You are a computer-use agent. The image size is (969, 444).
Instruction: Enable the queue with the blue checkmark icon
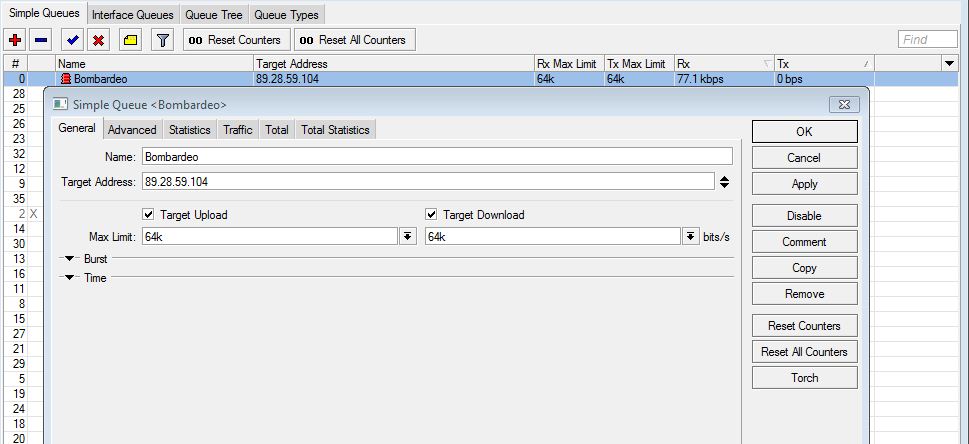click(x=72, y=40)
